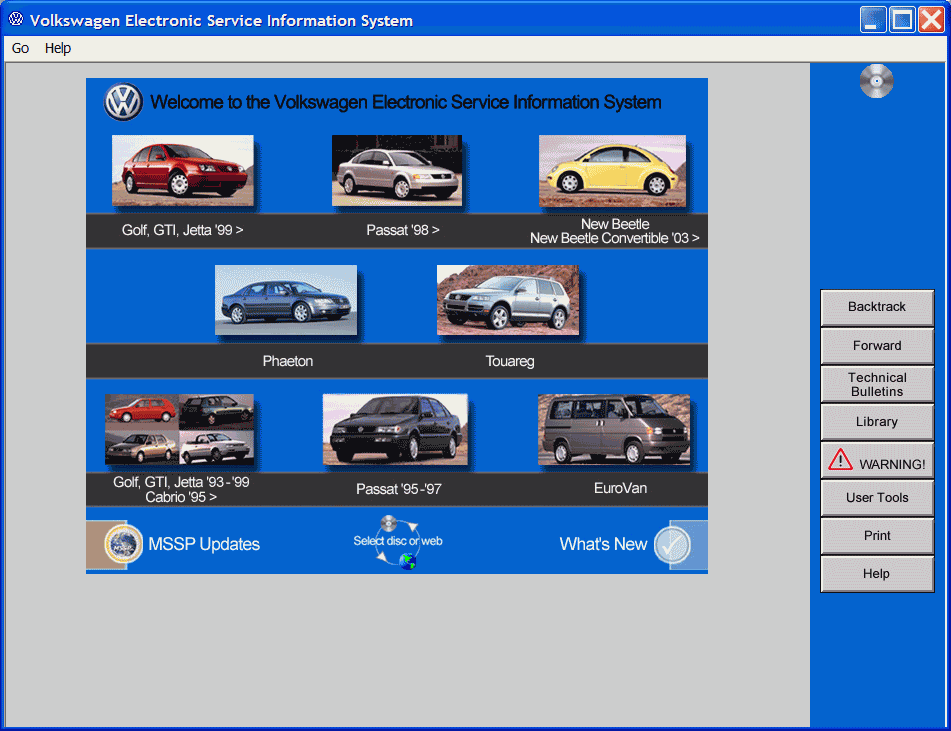Screen dimensions: 951x731
Task: Open the Help menu in the menu bar
Action: pos(58,48)
